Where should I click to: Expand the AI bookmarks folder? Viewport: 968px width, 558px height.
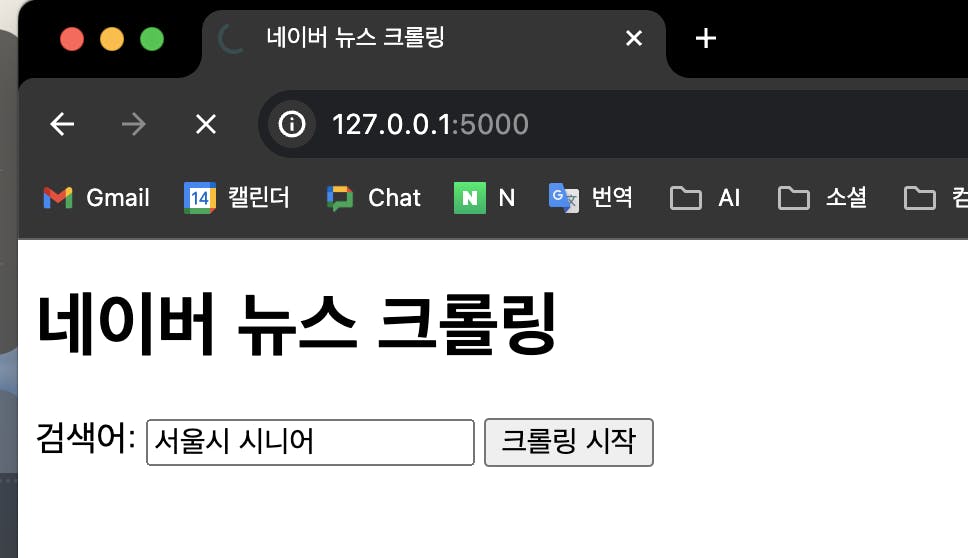[705, 198]
